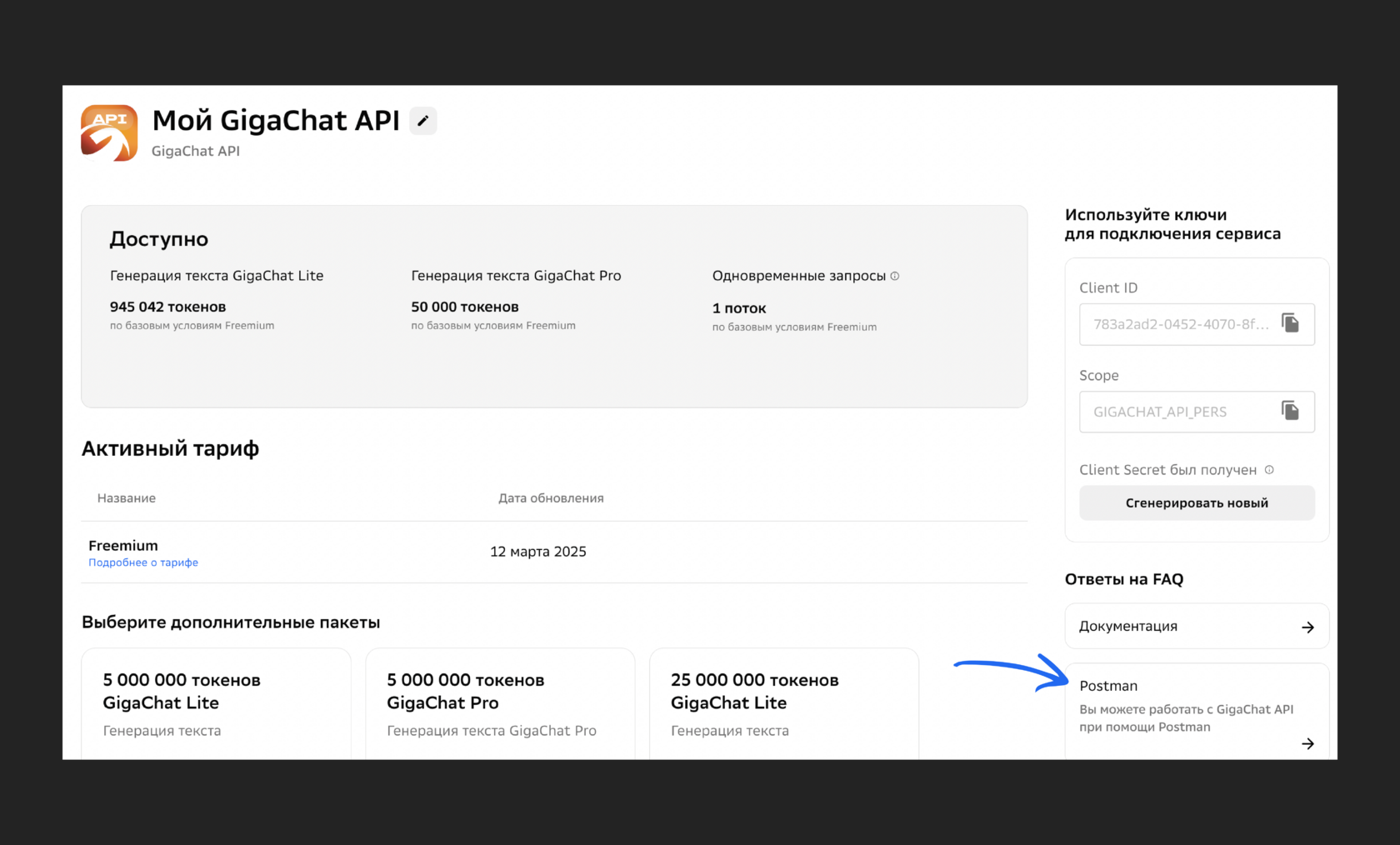
Task: Click info icon beside Client Secret был получен
Action: (x=1269, y=470)
